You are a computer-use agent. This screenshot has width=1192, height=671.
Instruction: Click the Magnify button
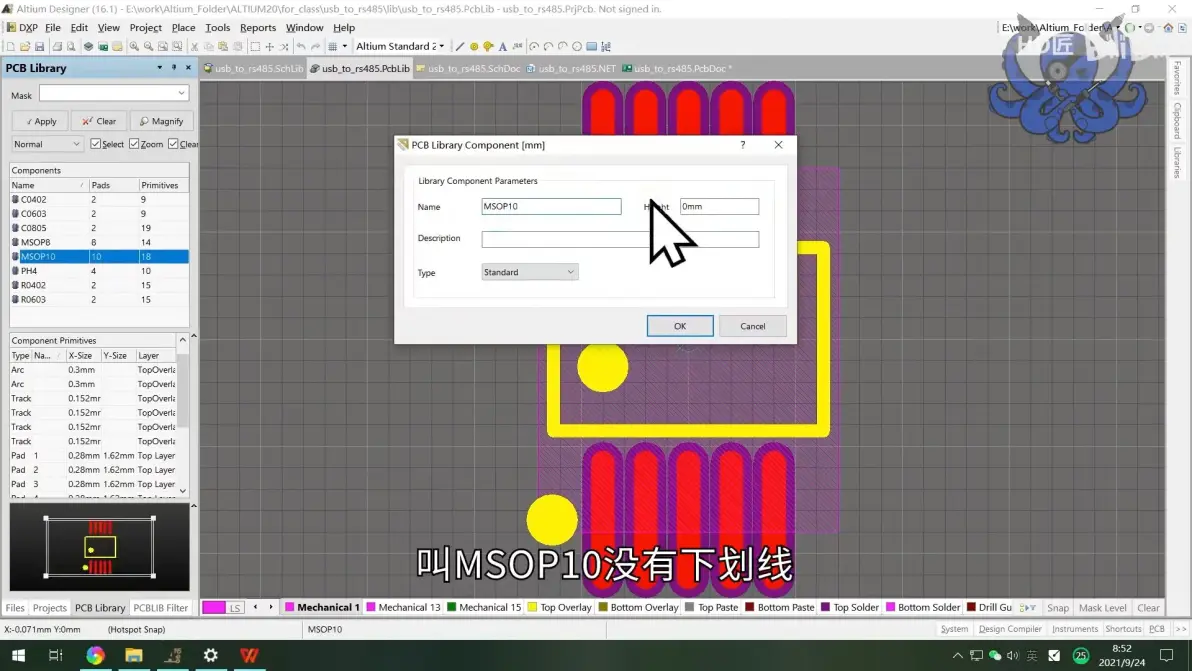[x=161, y=121]
